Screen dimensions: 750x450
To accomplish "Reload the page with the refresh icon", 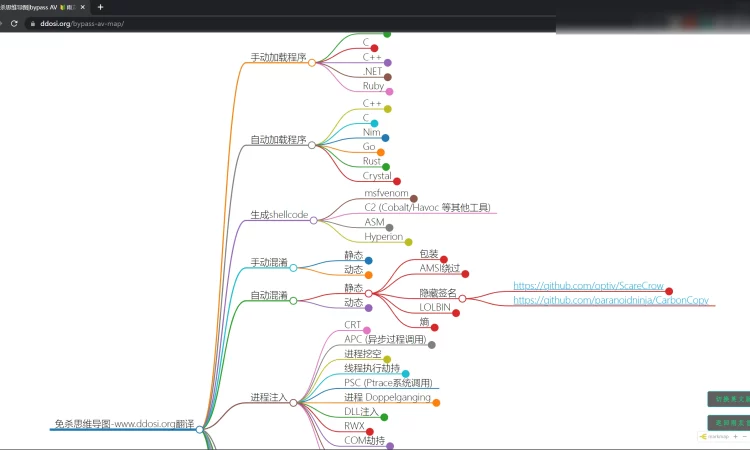I will pos(14,23).
